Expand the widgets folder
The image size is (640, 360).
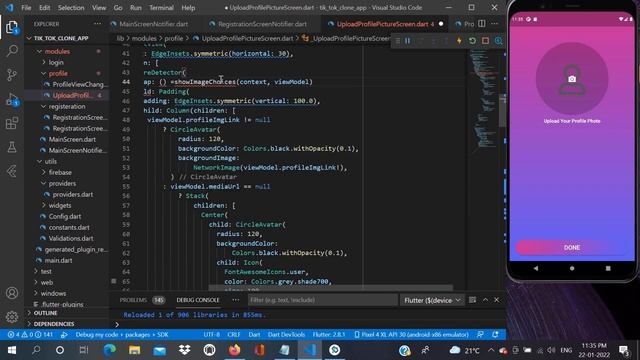click(60, 206)
